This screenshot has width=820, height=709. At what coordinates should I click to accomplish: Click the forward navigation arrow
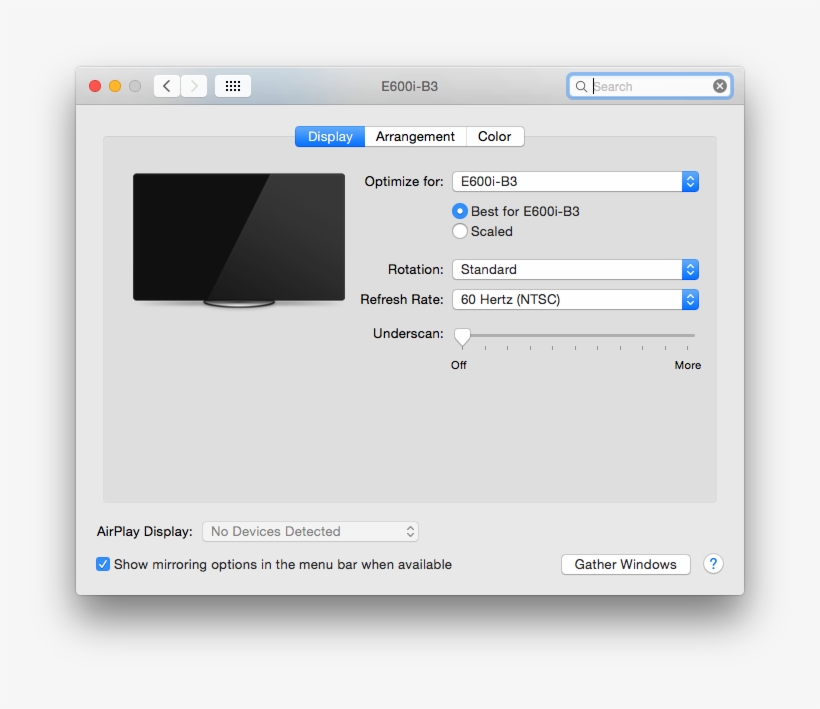193,85
